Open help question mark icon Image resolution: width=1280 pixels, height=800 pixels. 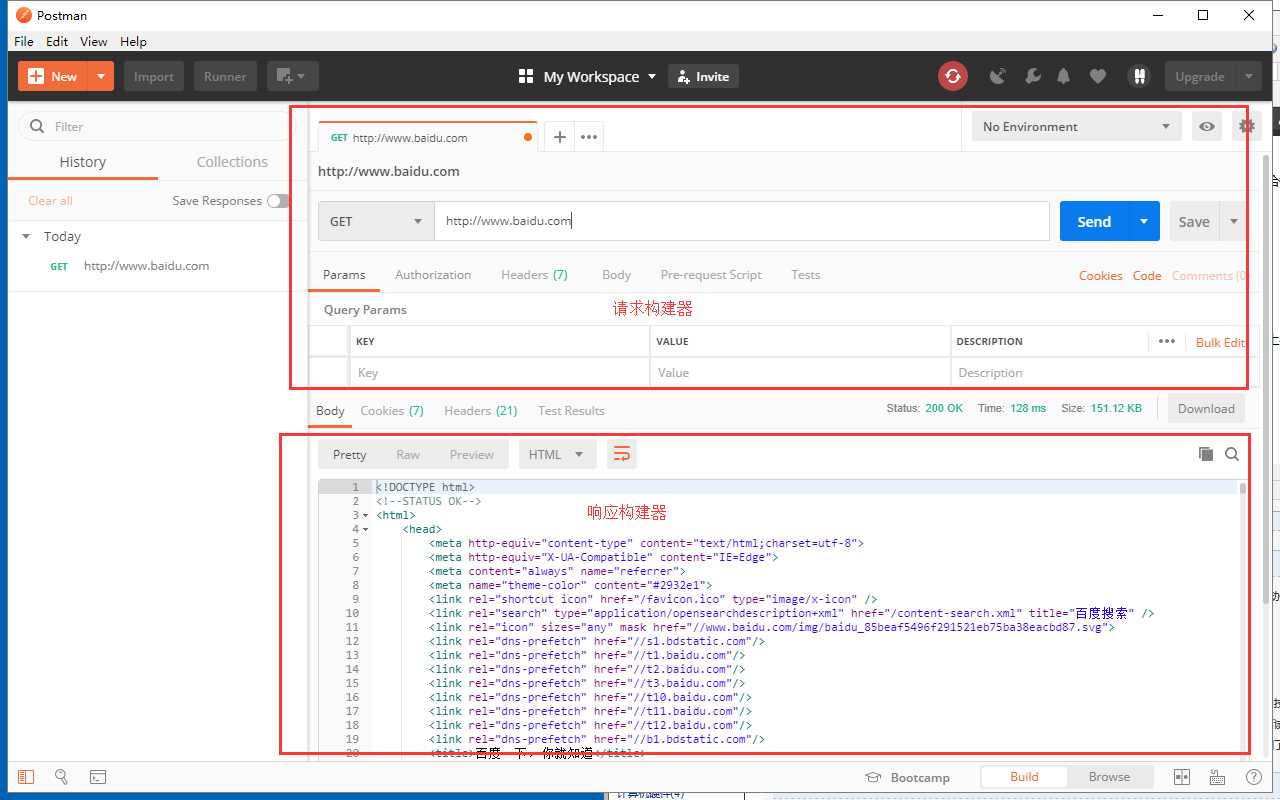(1253, 777)
